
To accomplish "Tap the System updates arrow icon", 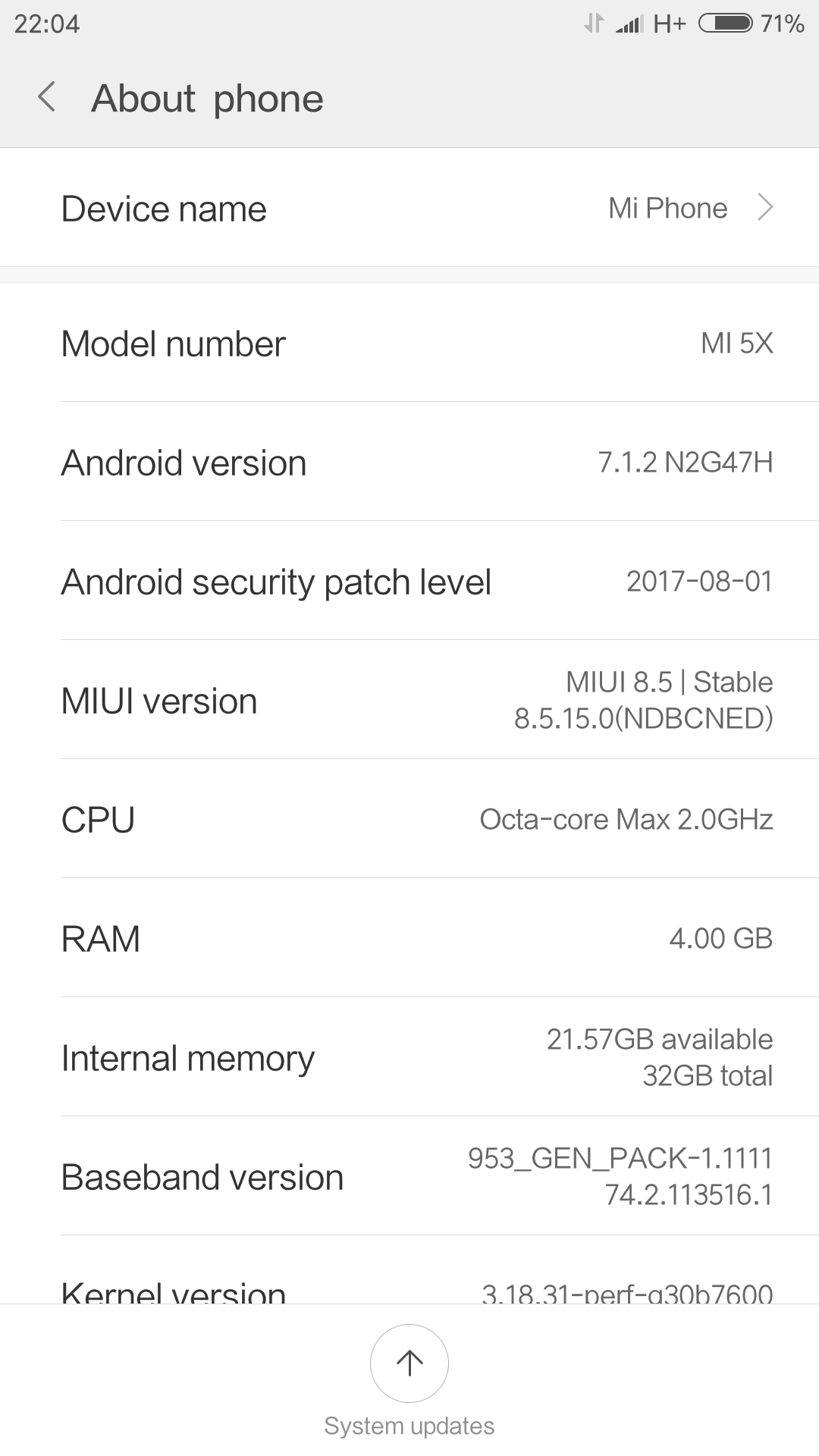I will [409, 1363].
